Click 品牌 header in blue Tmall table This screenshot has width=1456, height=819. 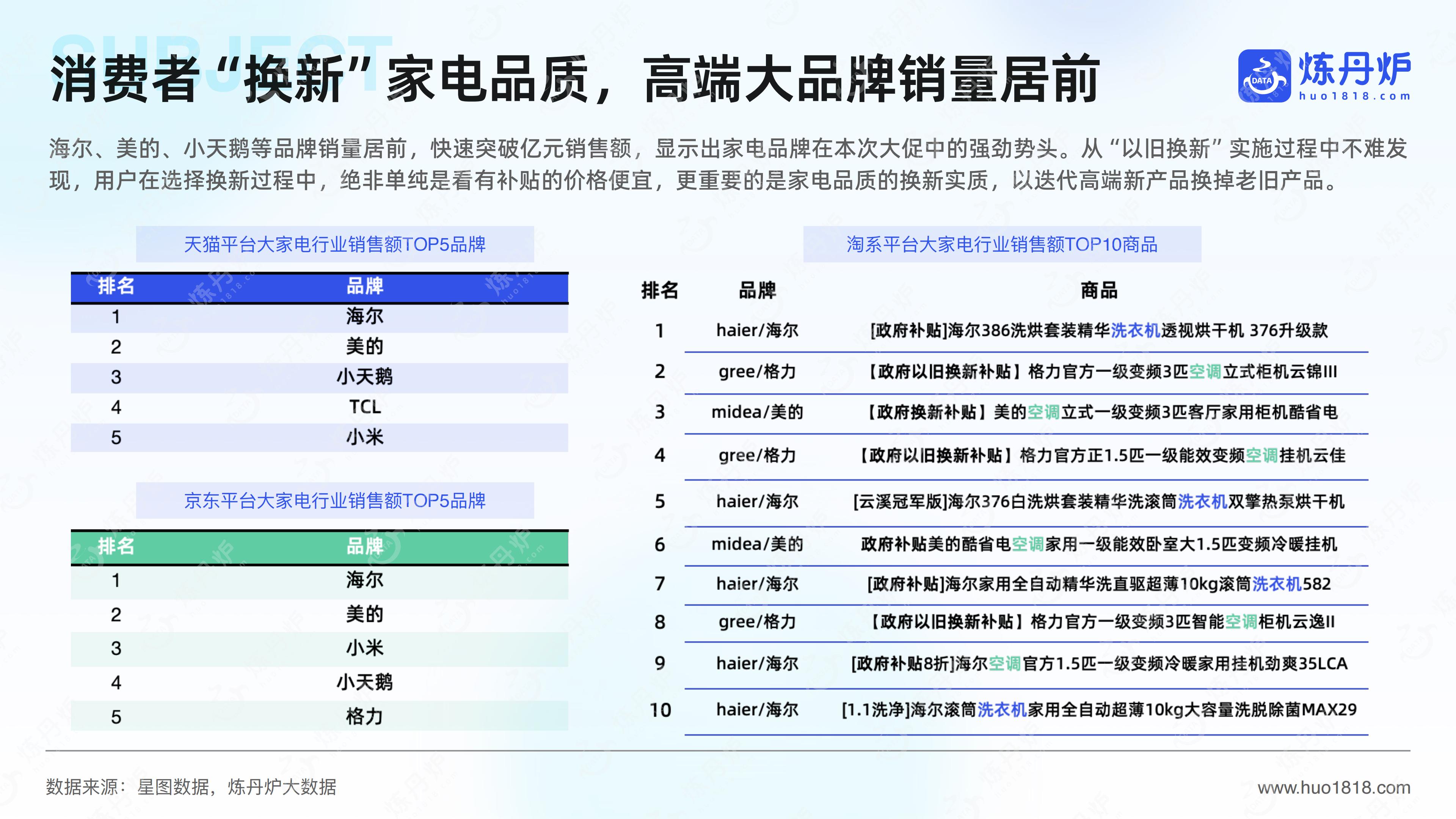point(364,286)
